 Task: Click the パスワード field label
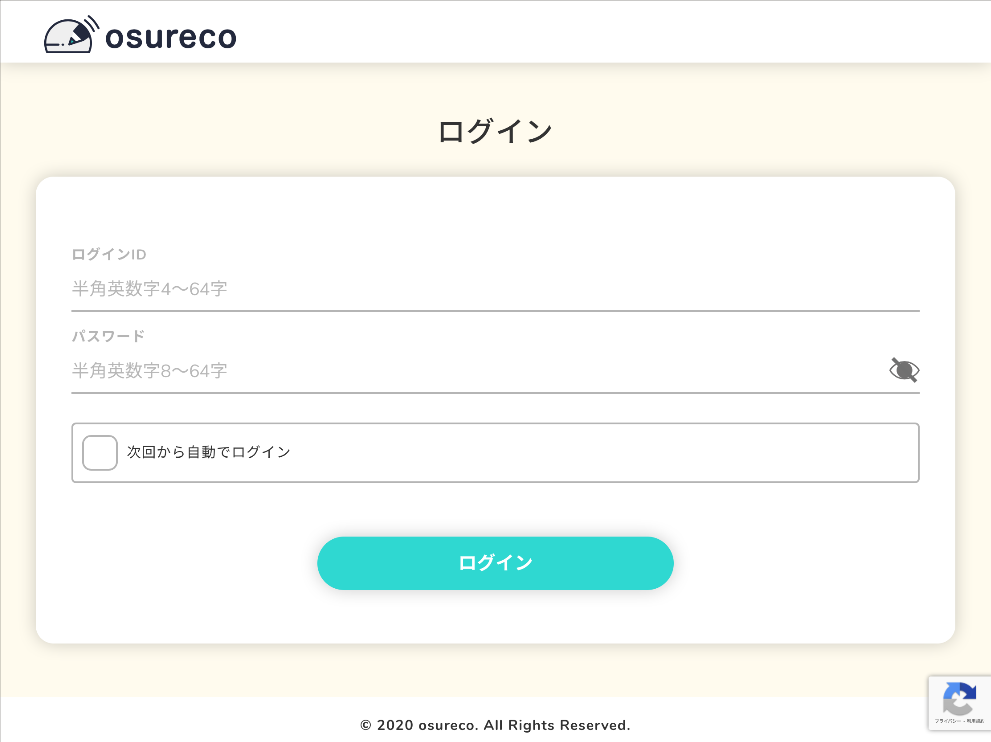[x=108, y=336]
